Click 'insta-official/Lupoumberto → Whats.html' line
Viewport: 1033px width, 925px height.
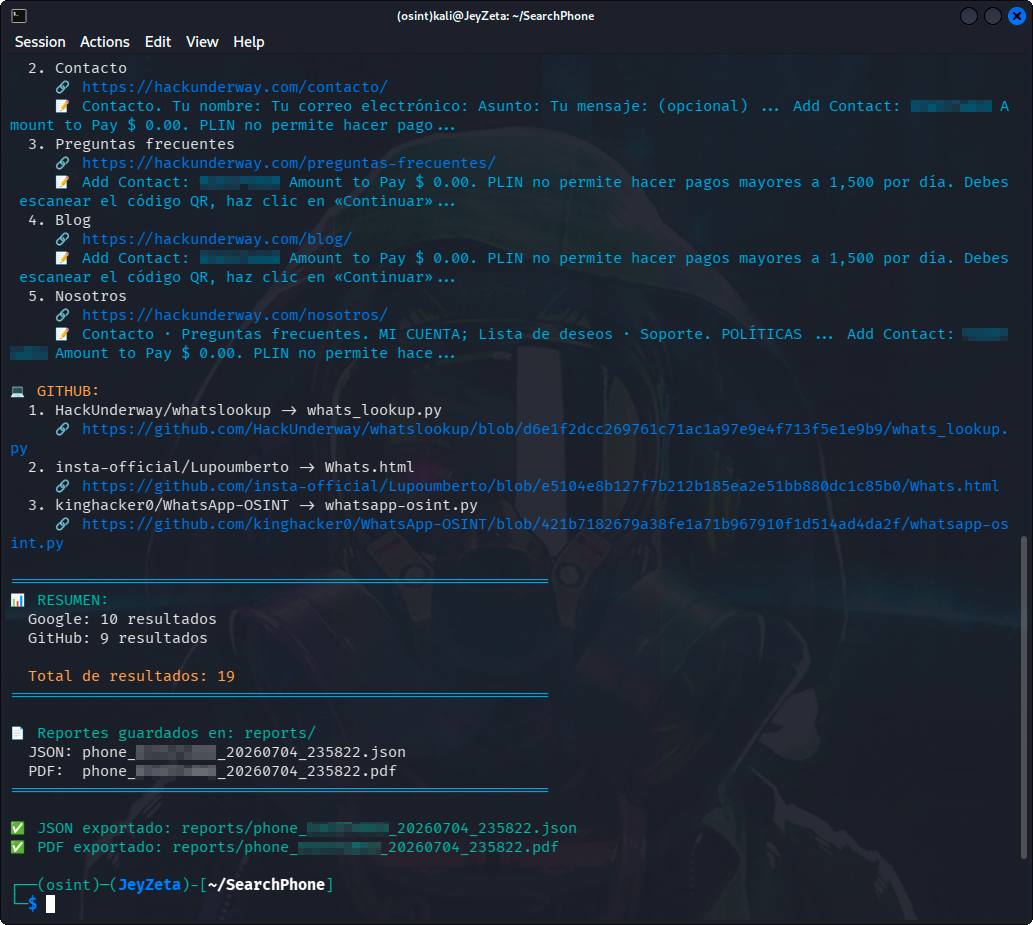tap(221, 467)
